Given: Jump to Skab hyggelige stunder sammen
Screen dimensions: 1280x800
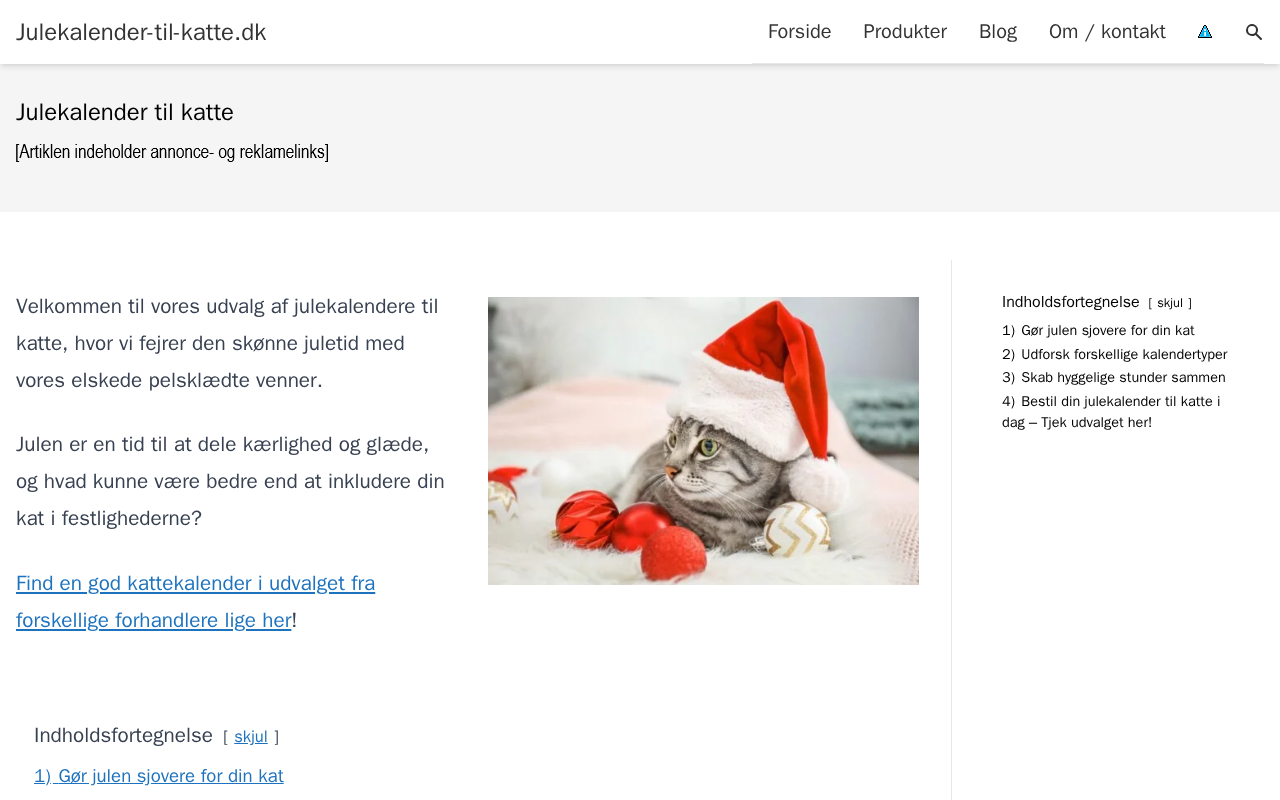Looking at the screenshot, I should [1114, 378].
